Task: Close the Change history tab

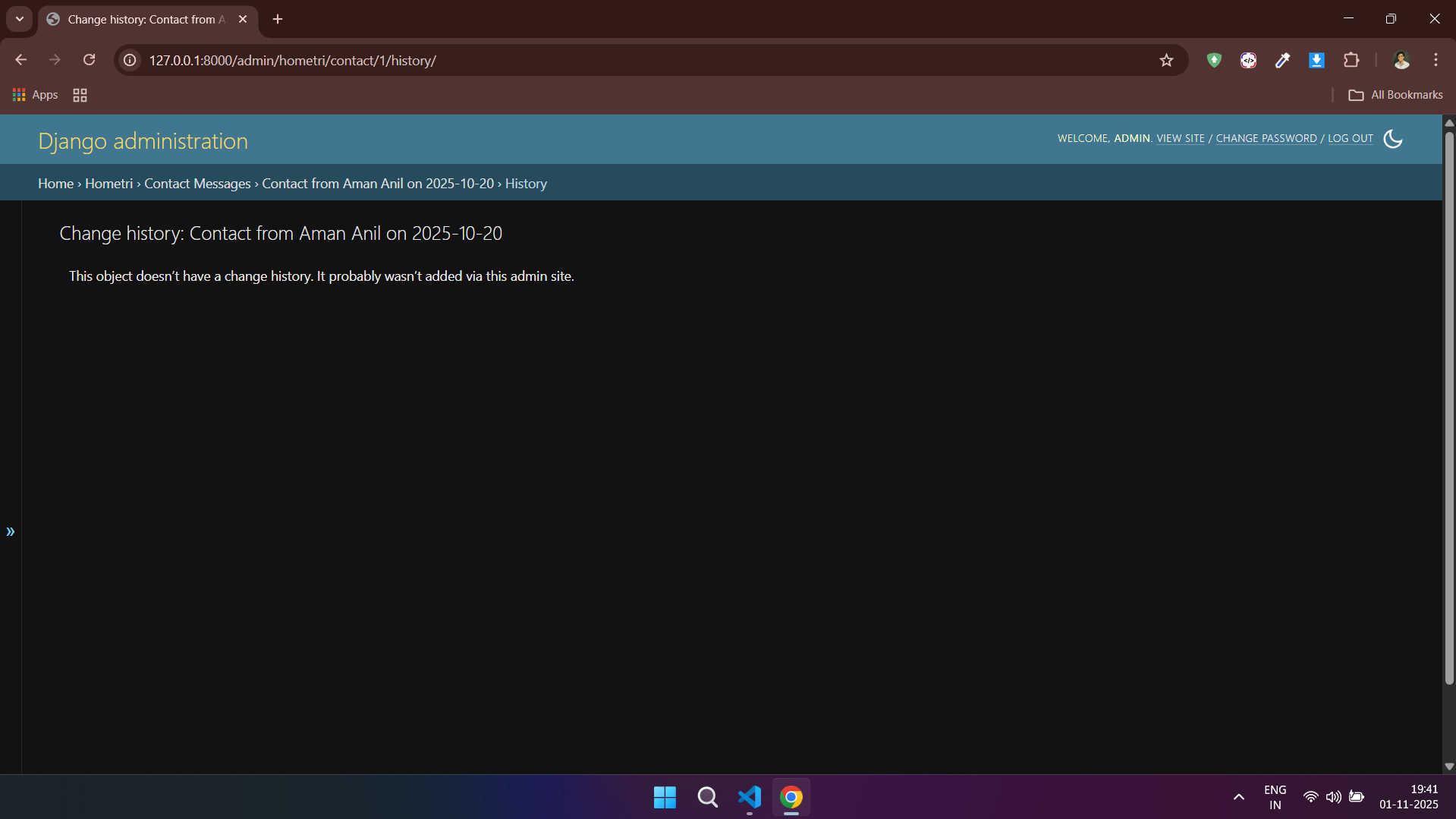Action: 243,19
